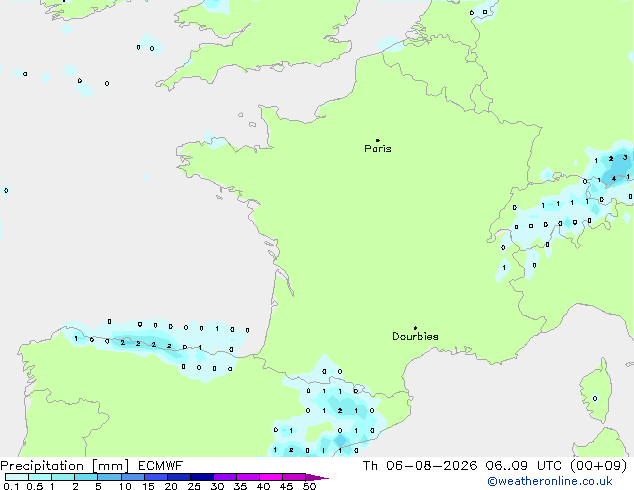Pick the legend swatch between 2 and 5
This screenshot has width=634, height=490.
point(86,477)
